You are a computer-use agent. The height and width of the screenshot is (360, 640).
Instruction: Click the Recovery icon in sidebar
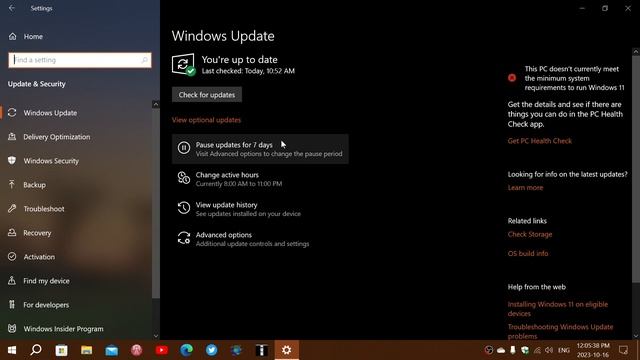[x=12, y=233]
